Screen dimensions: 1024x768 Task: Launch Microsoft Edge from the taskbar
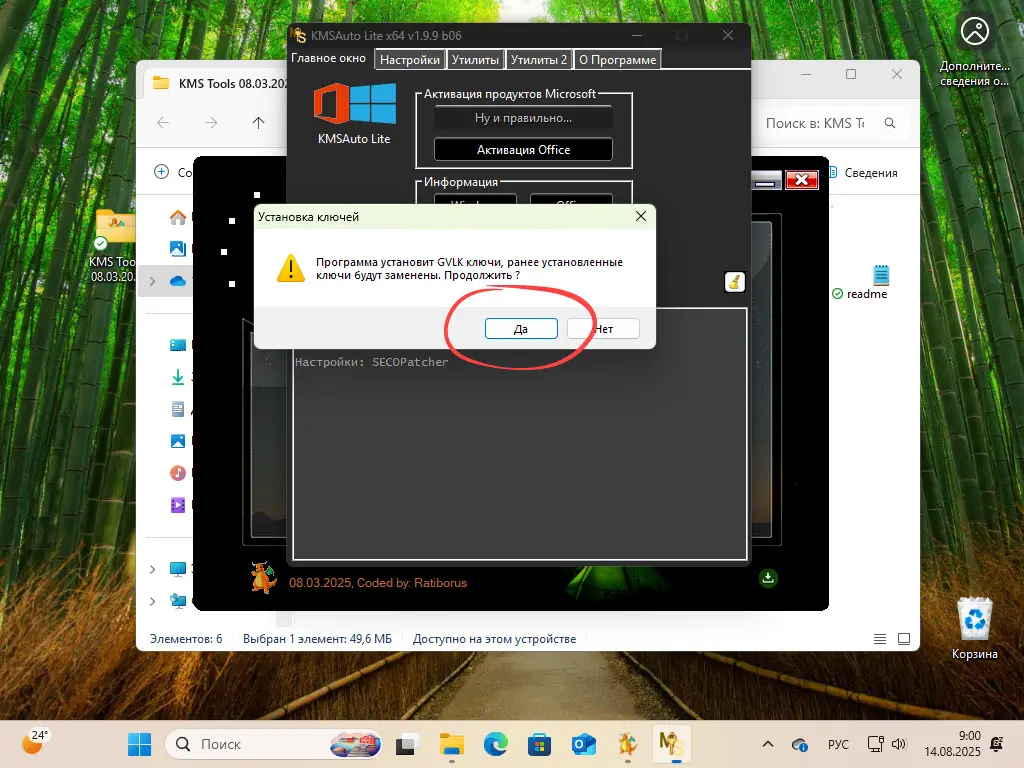[495, 744]
